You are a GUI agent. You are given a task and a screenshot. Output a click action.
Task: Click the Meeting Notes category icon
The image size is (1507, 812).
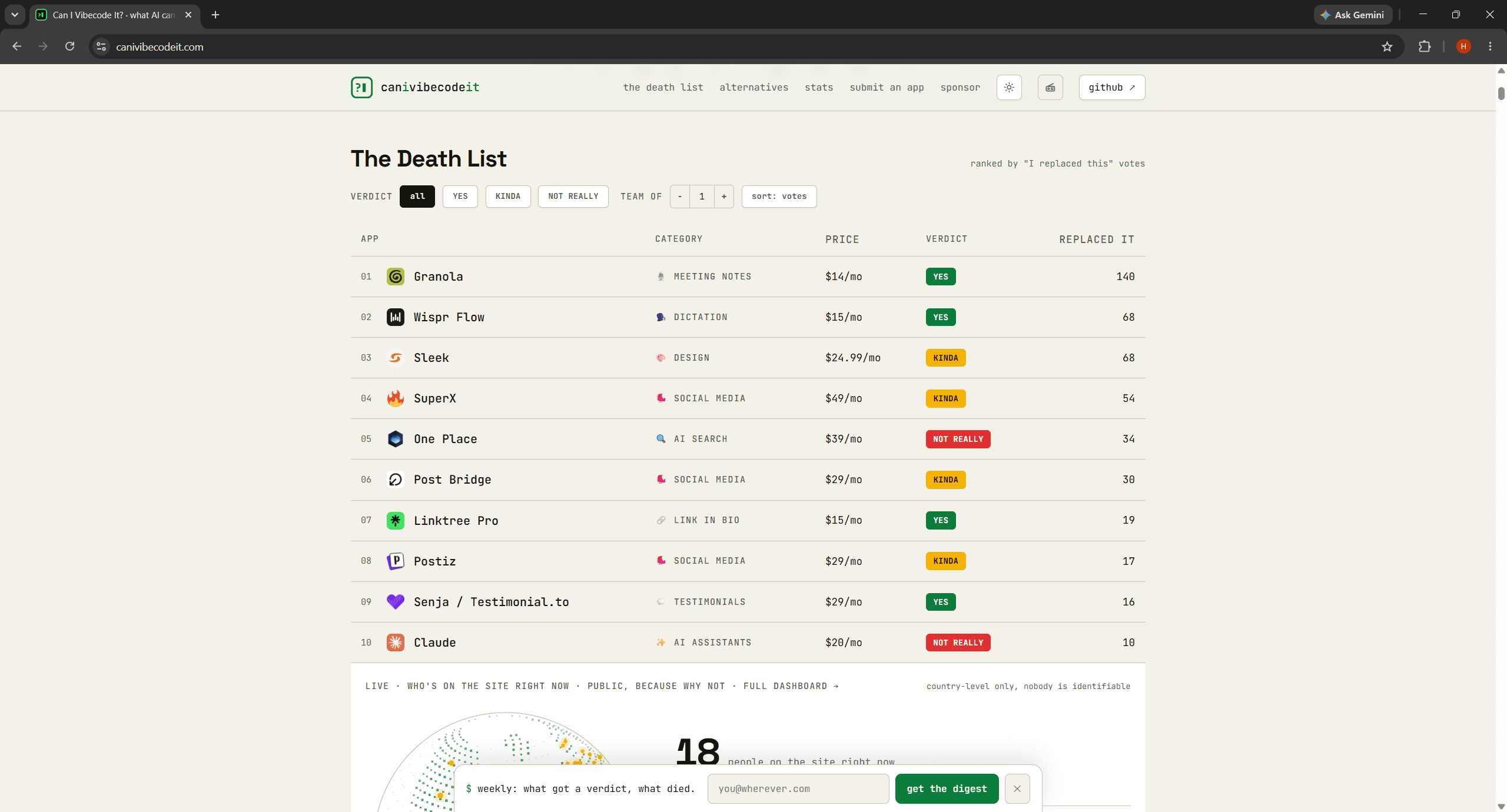point(660,277)
